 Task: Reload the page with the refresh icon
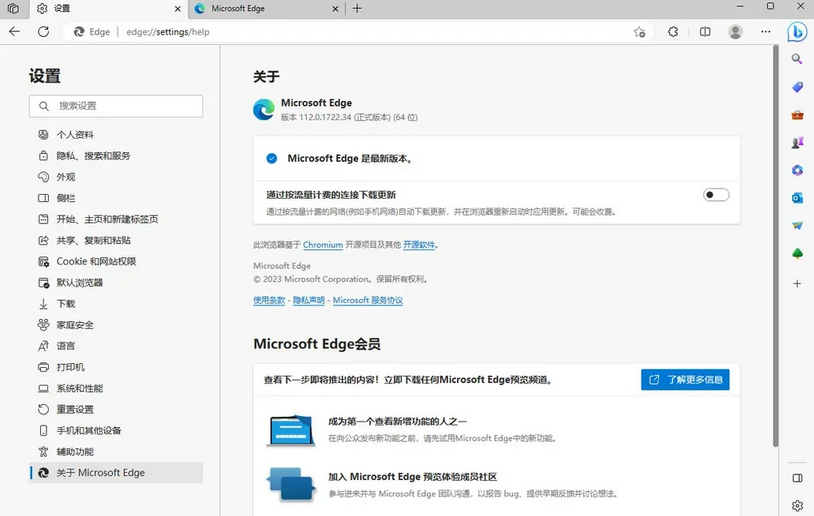[44, 32]
